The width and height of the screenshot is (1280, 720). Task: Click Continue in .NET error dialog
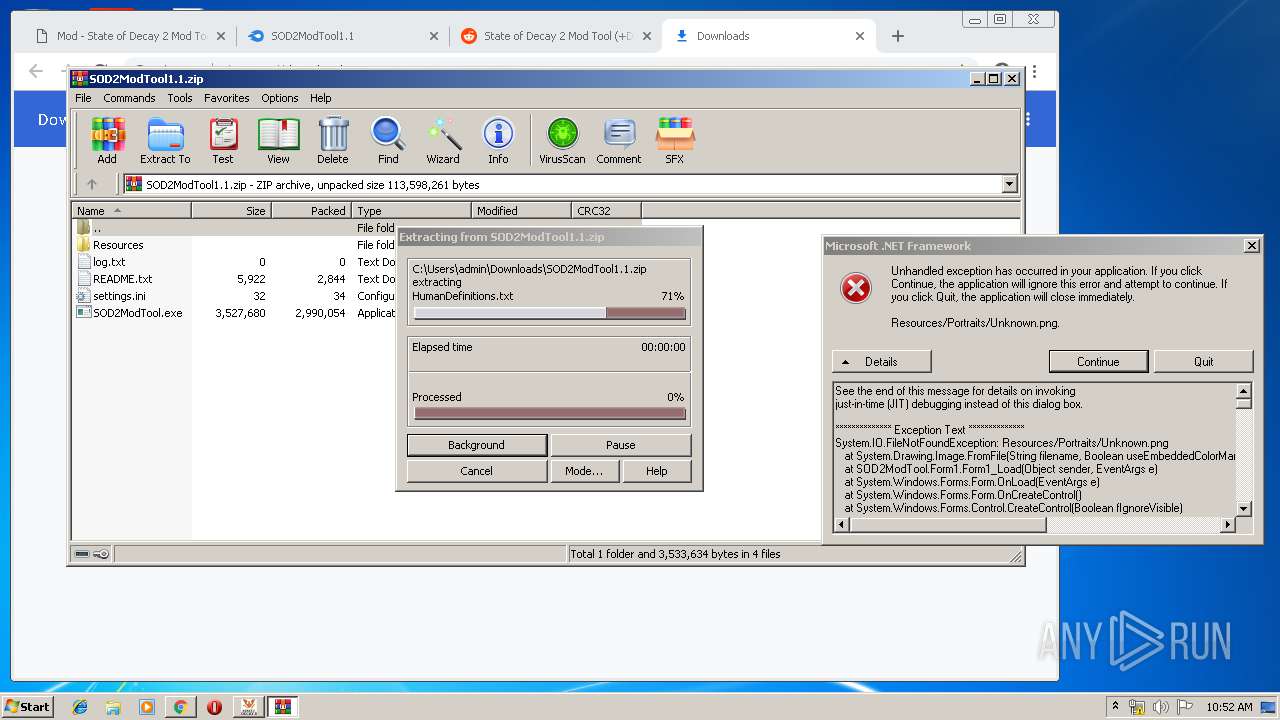pos(1098,361)
